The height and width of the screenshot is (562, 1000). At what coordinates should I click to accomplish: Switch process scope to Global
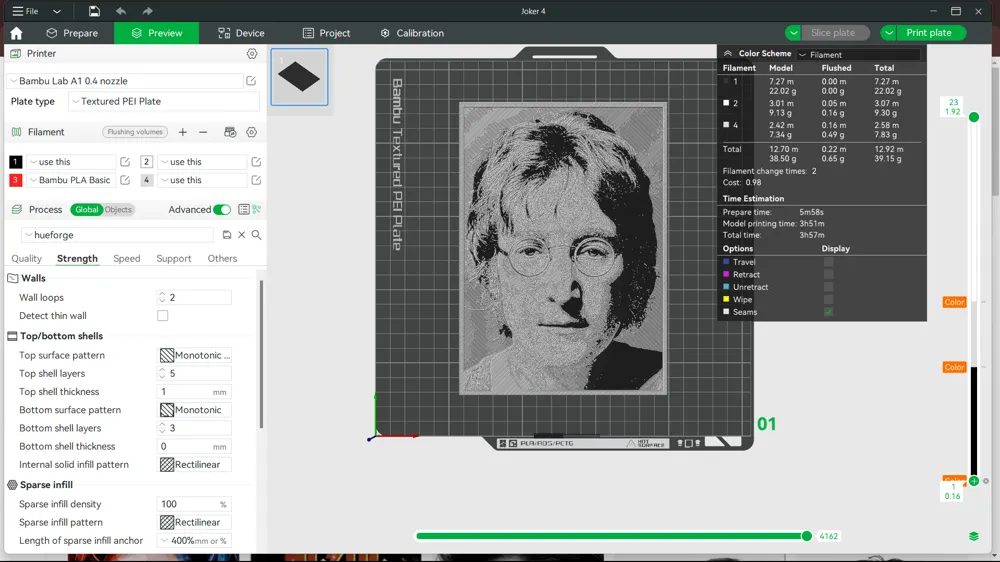pos(86,209)
